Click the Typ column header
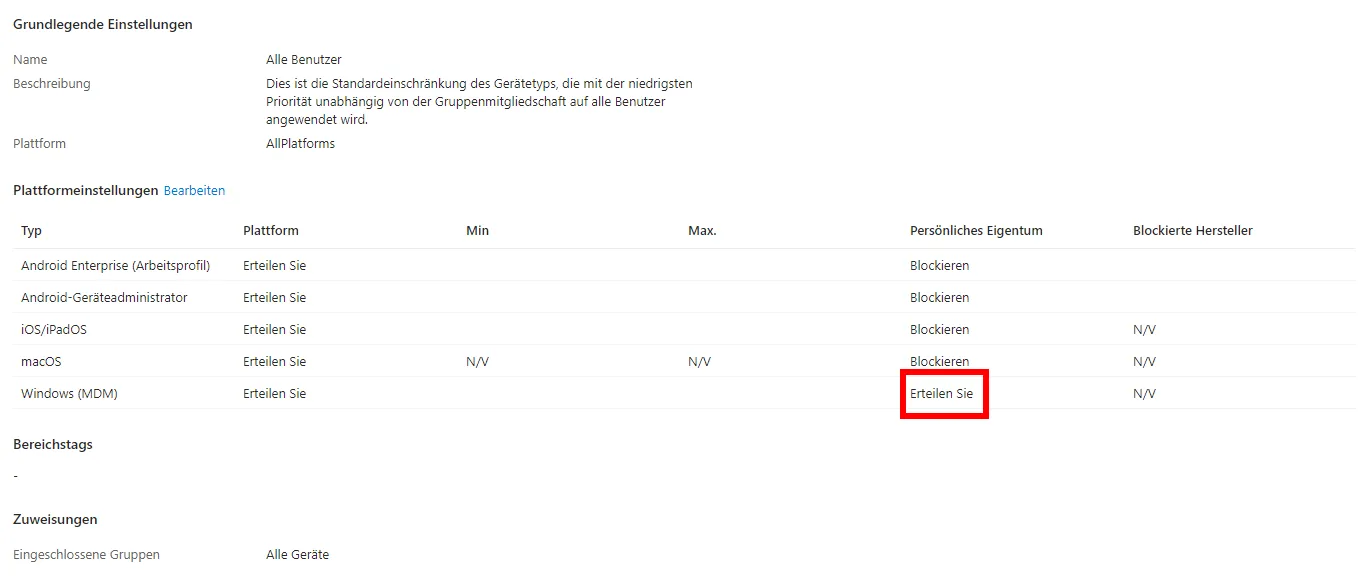Viewport: 1358px width, 587px height. click(32, 231)
